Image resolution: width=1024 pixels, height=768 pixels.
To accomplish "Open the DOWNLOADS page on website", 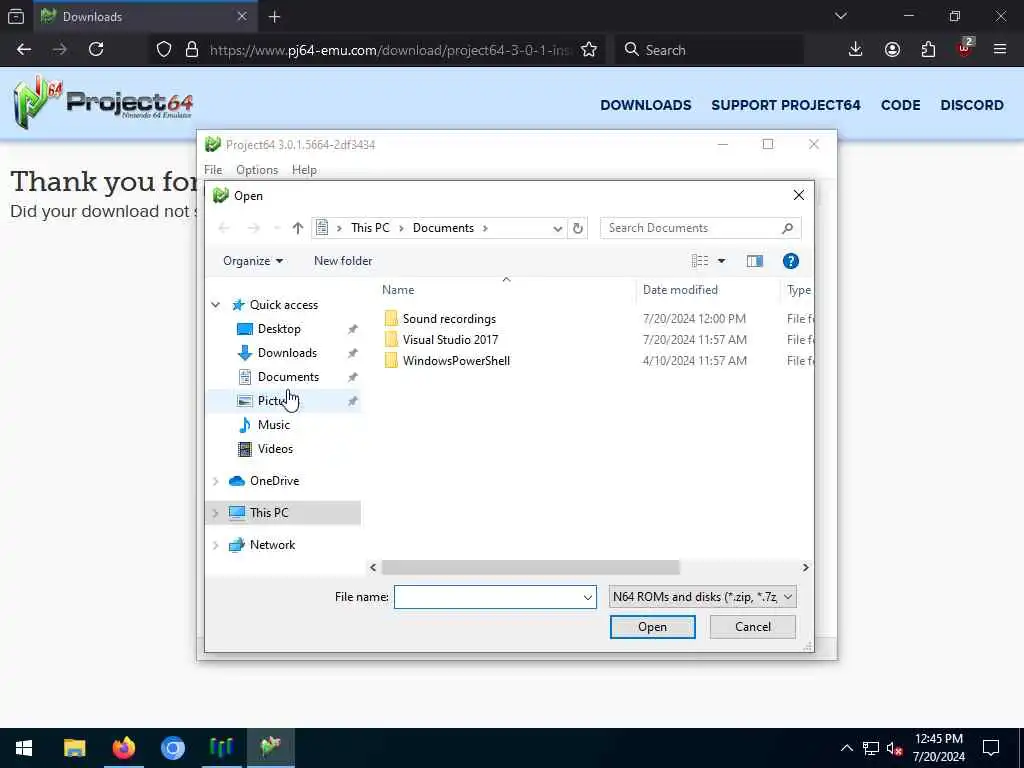I will tap(646, 105).
